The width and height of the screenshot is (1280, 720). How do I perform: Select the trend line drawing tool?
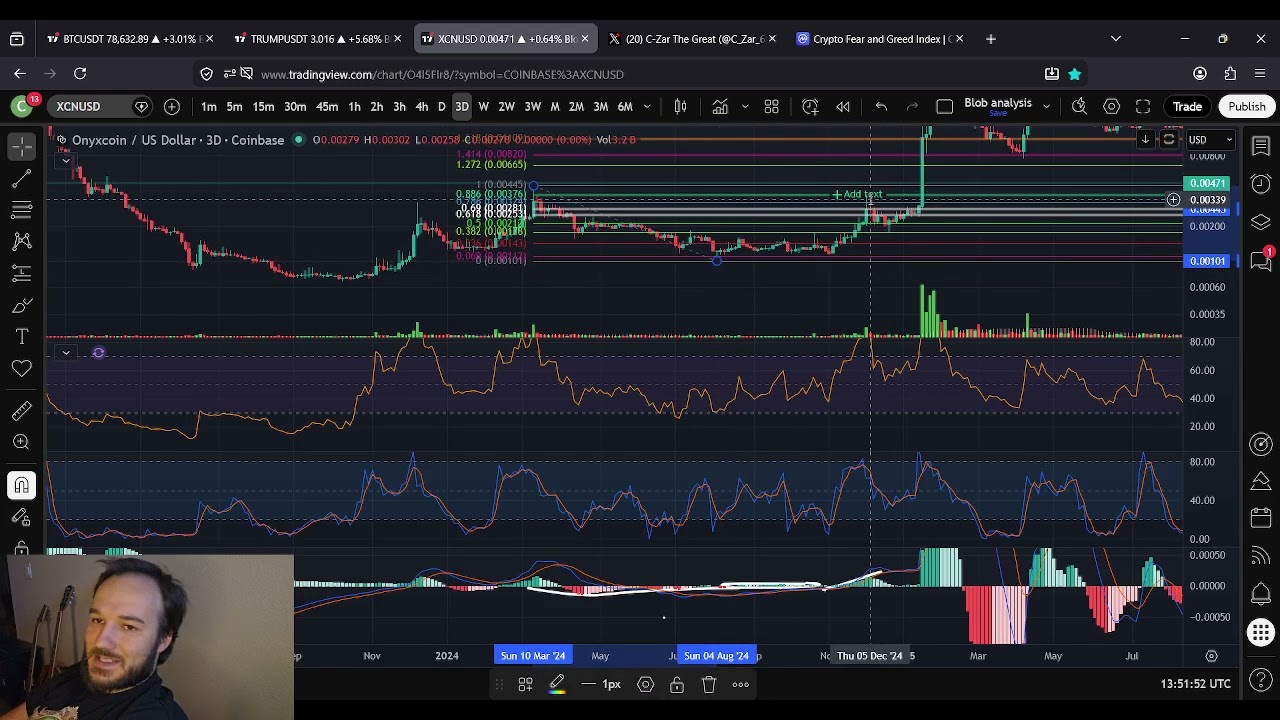(x=21, y=179)
